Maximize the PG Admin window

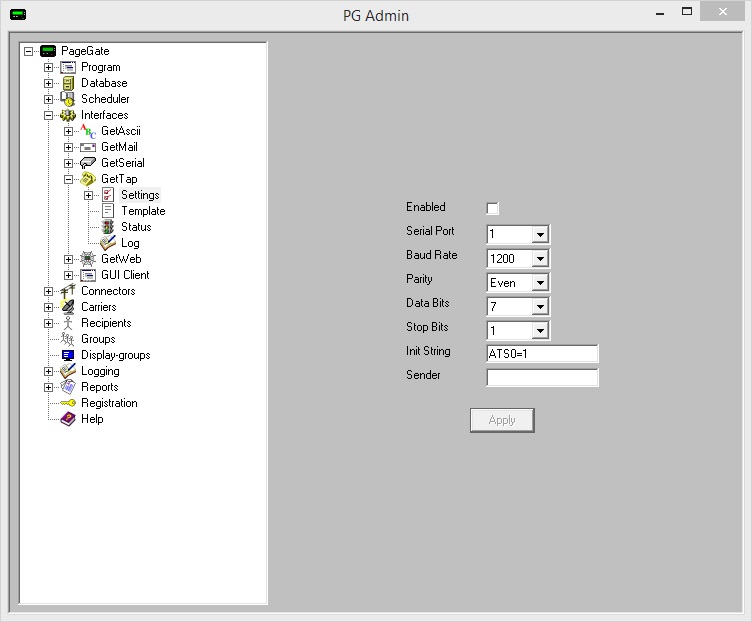click(687, 12)
